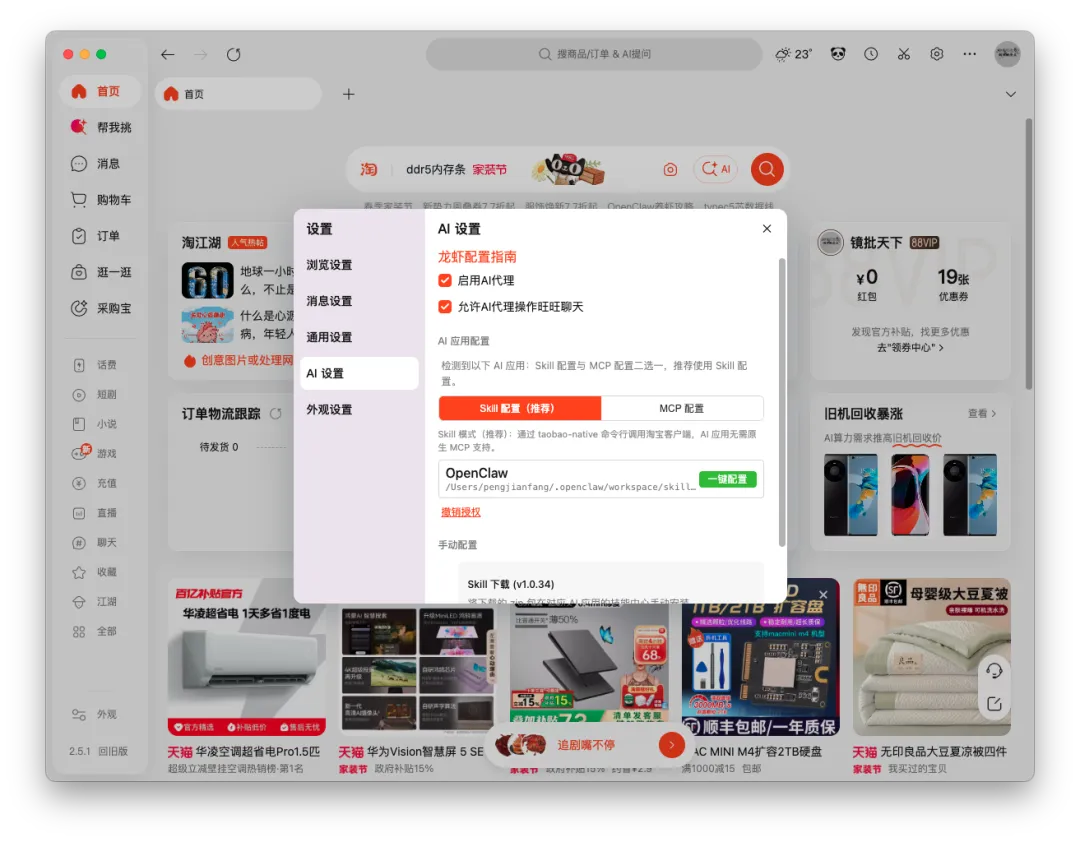Open 短剧 short dramas in the sidebar
This screenshot has width=1080, height=842.
(x=96, y=395)
